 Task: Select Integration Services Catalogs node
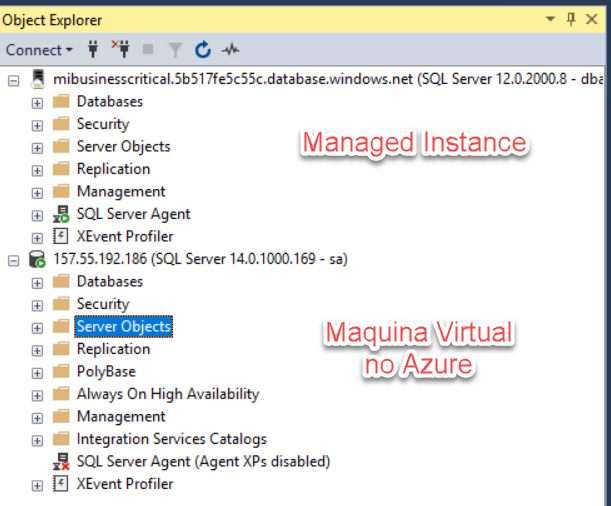click(171, 439)
